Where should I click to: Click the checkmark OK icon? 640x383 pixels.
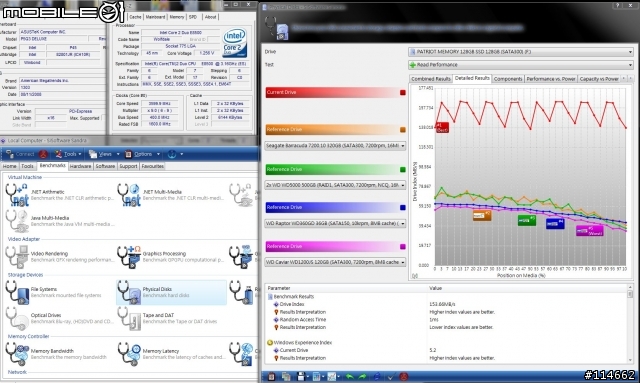coord(391,376)
